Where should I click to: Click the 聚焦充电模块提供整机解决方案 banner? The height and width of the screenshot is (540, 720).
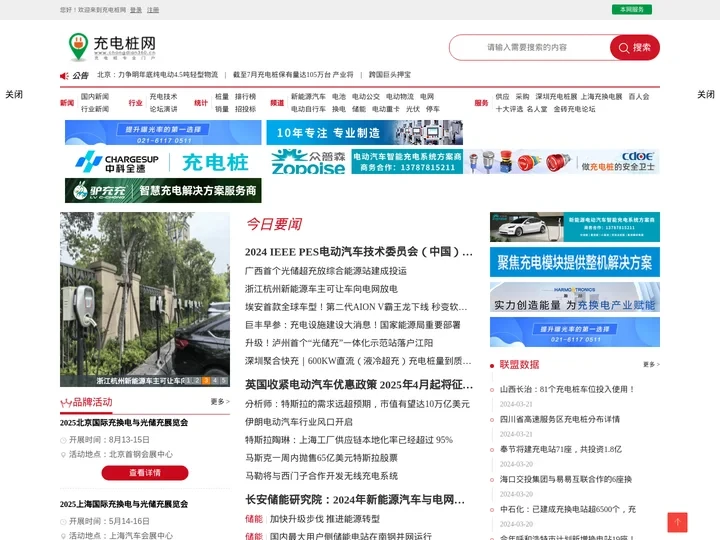(x=575, y=262)
